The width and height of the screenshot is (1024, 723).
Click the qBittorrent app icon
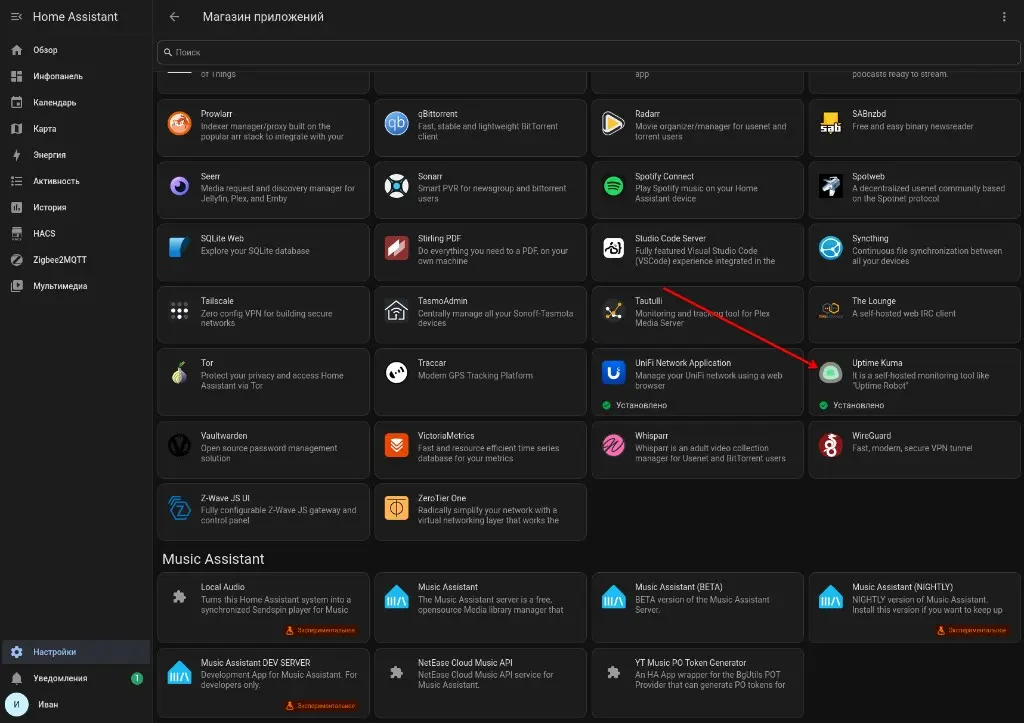pos(396,123)
